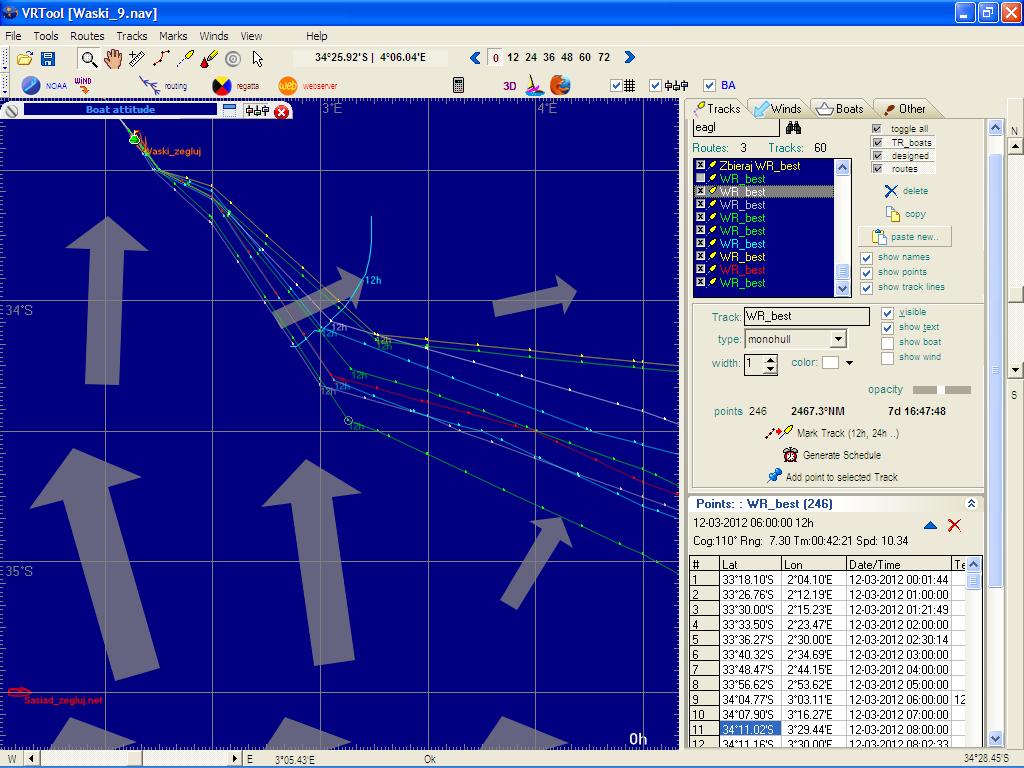The width and height of the screenshot is (1024, 768).
Task: Click the Mark Track link
Action: tap(847, 433)
